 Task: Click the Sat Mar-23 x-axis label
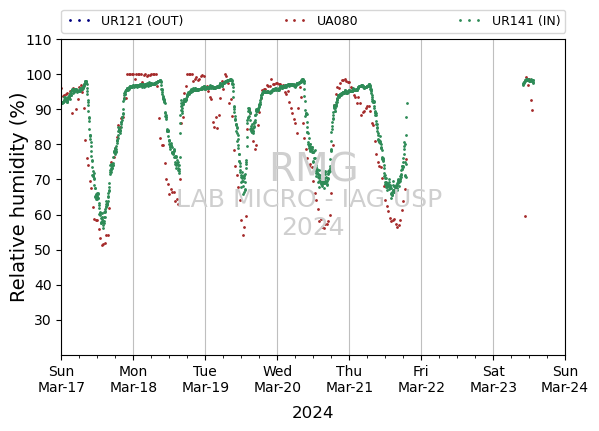(493, 379)
